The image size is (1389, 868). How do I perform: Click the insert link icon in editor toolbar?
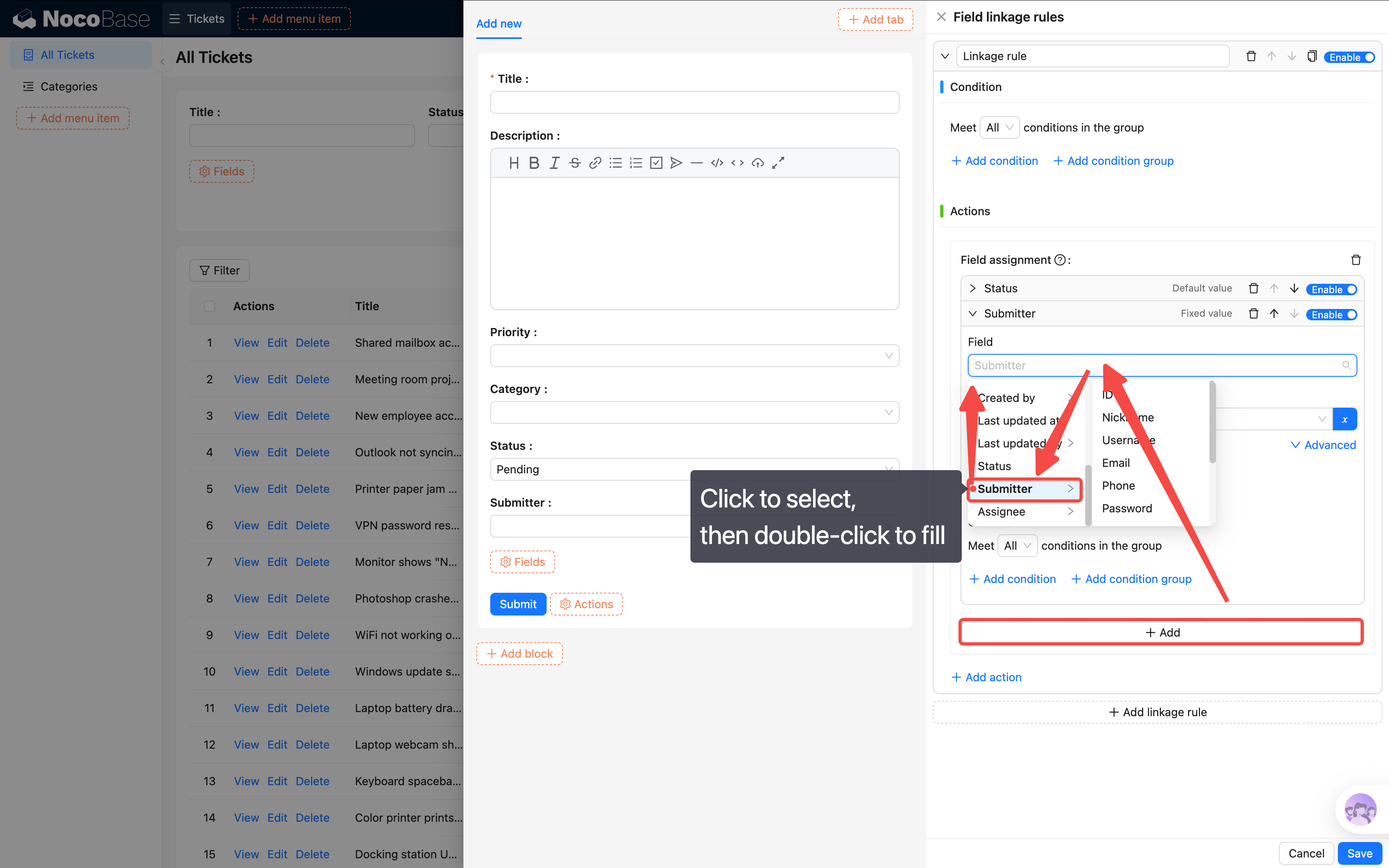point(595,163)
